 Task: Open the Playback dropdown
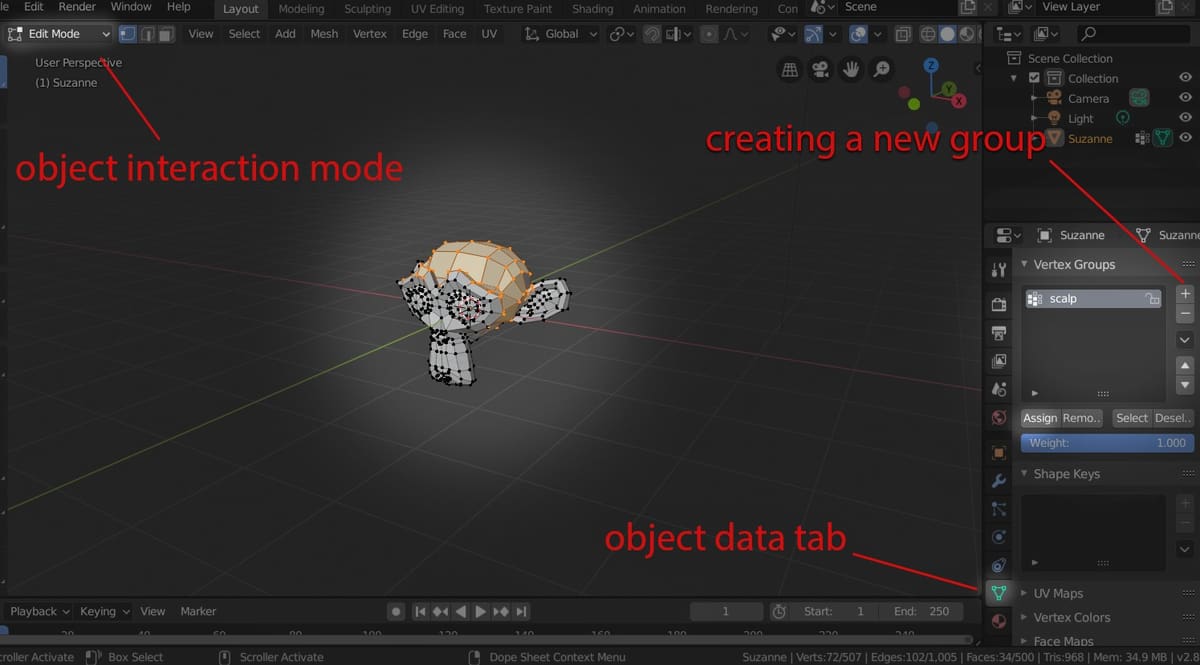pyautogui.click(x=40, y=611)
